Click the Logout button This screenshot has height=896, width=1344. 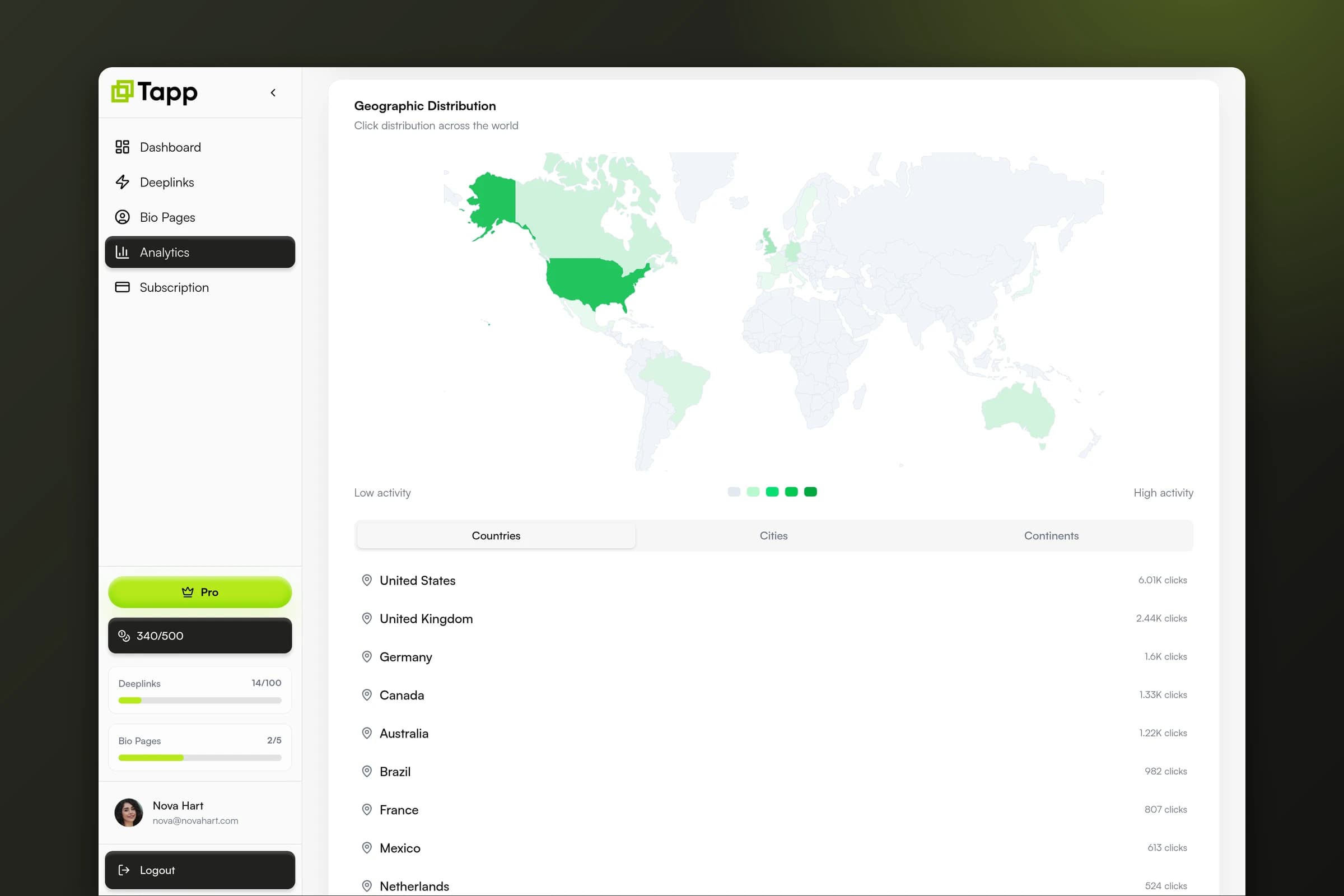coord(200,870)
